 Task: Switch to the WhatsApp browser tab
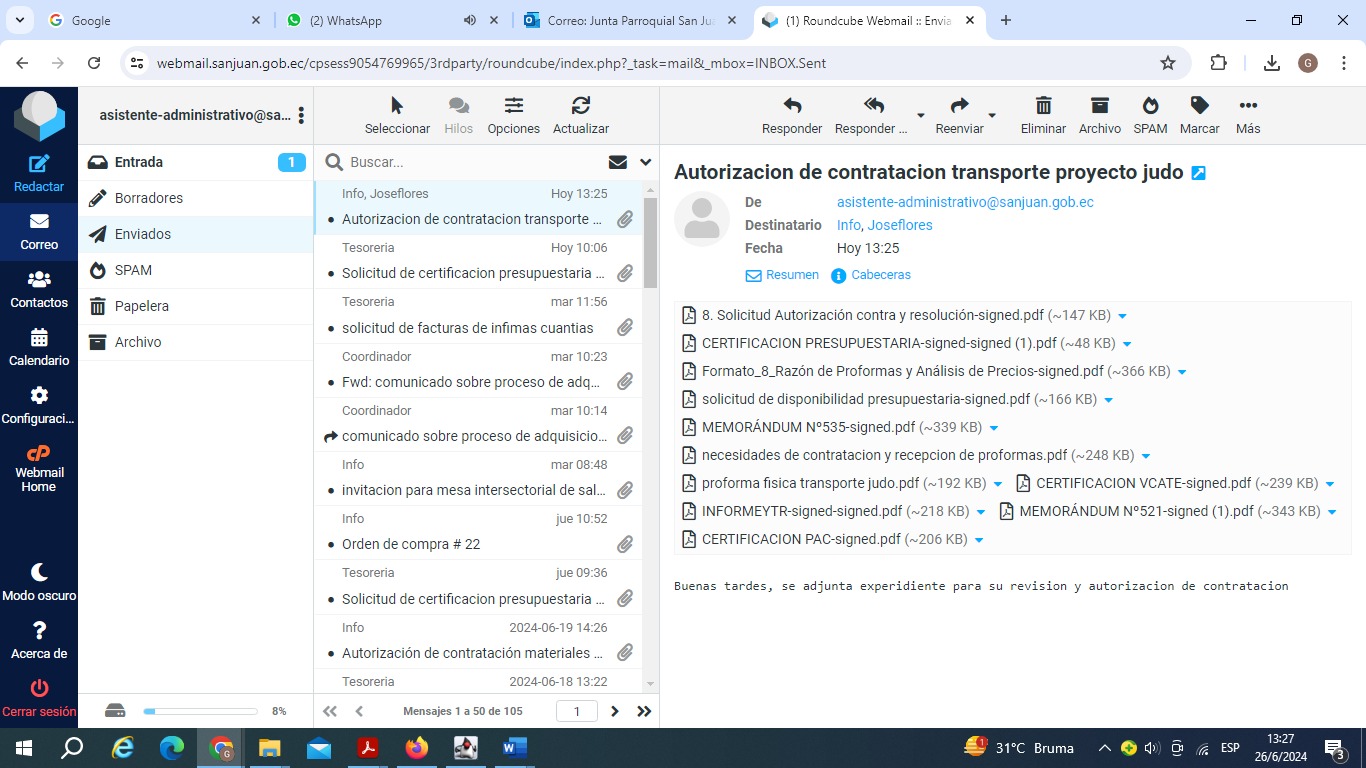345,20
